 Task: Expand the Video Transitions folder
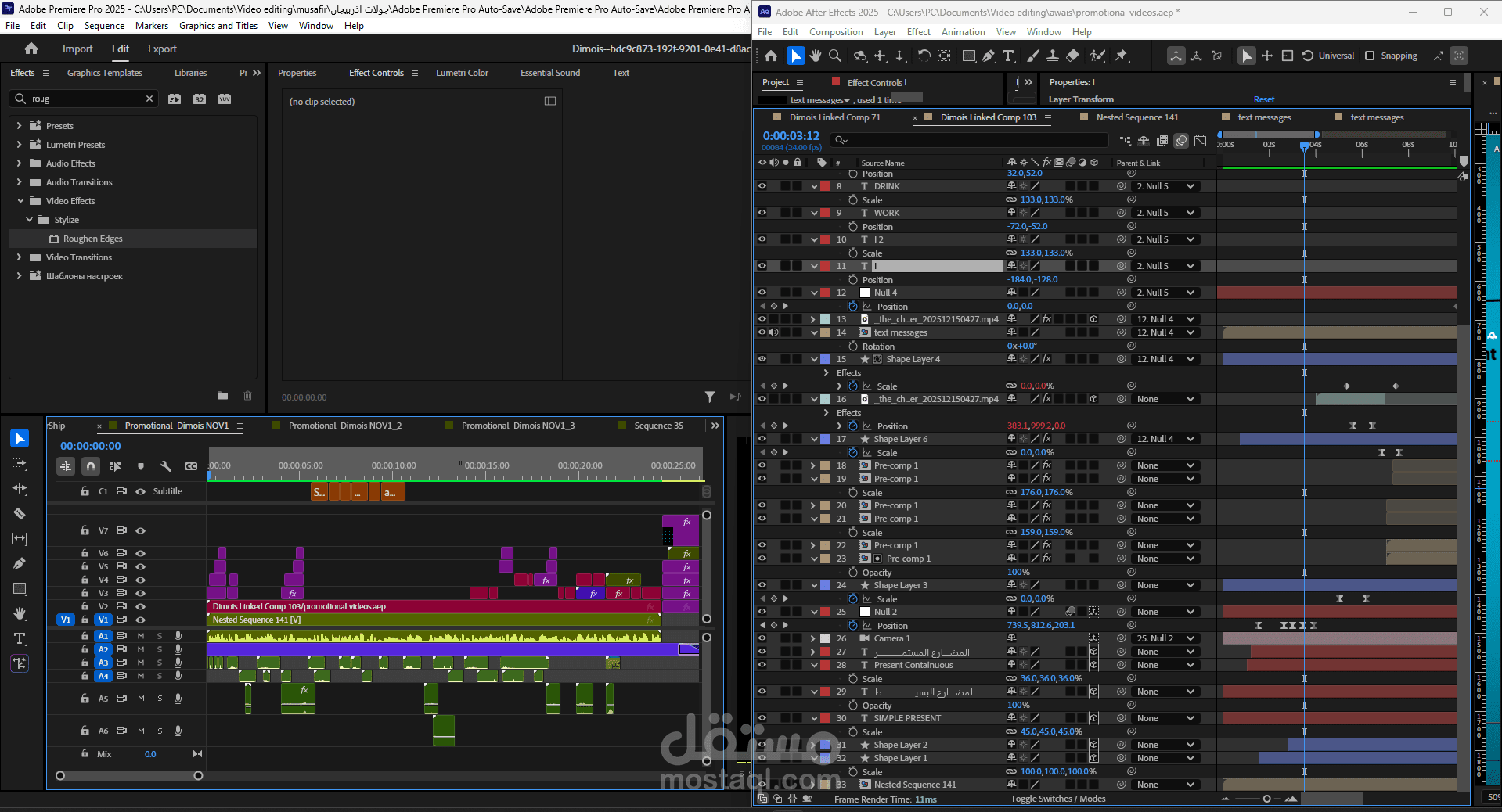click(x=19, y=257)
